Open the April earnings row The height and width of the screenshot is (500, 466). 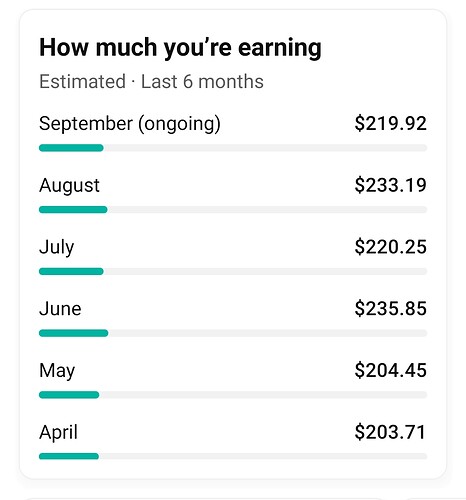pyautogui.click(x=233, y=441)
